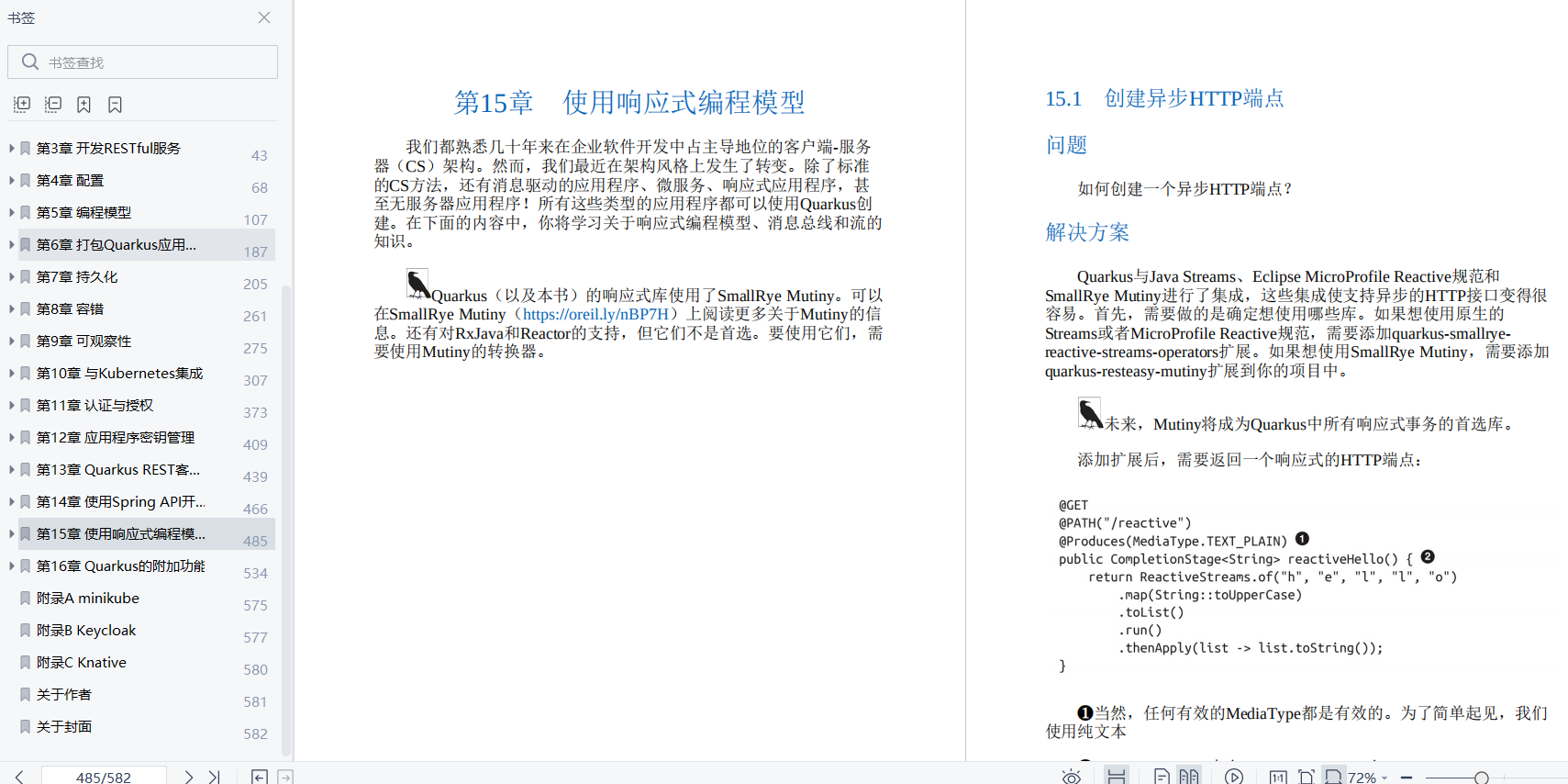Click callout marker 1 after @Produces line

1302,539
